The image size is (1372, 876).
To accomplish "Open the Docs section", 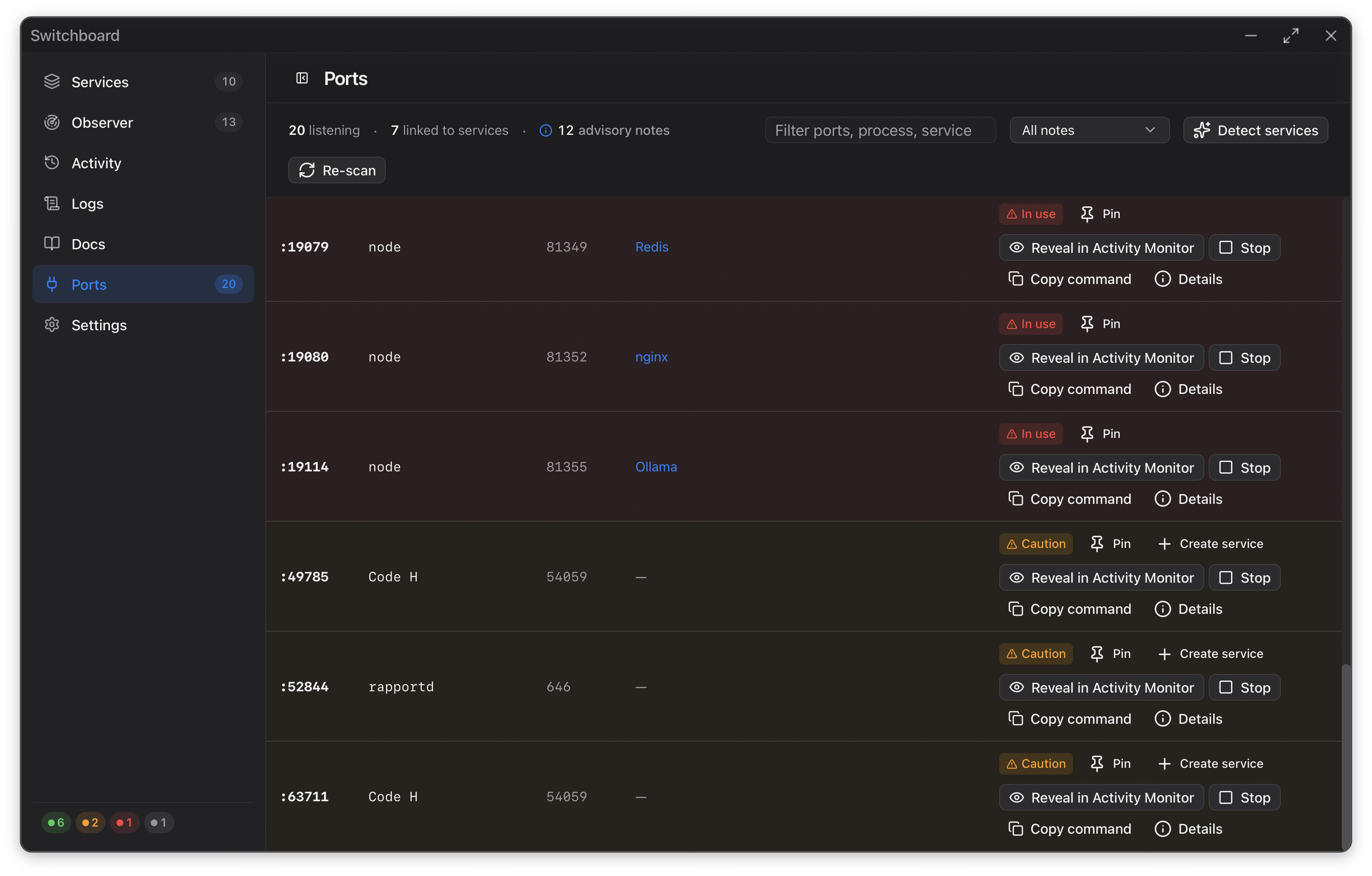I will click(143, 243).
